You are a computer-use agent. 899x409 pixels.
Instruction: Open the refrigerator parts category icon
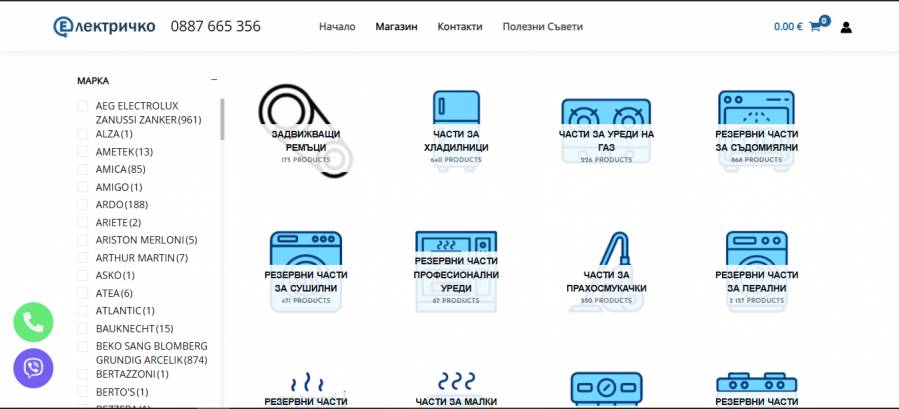coord(455,110)
